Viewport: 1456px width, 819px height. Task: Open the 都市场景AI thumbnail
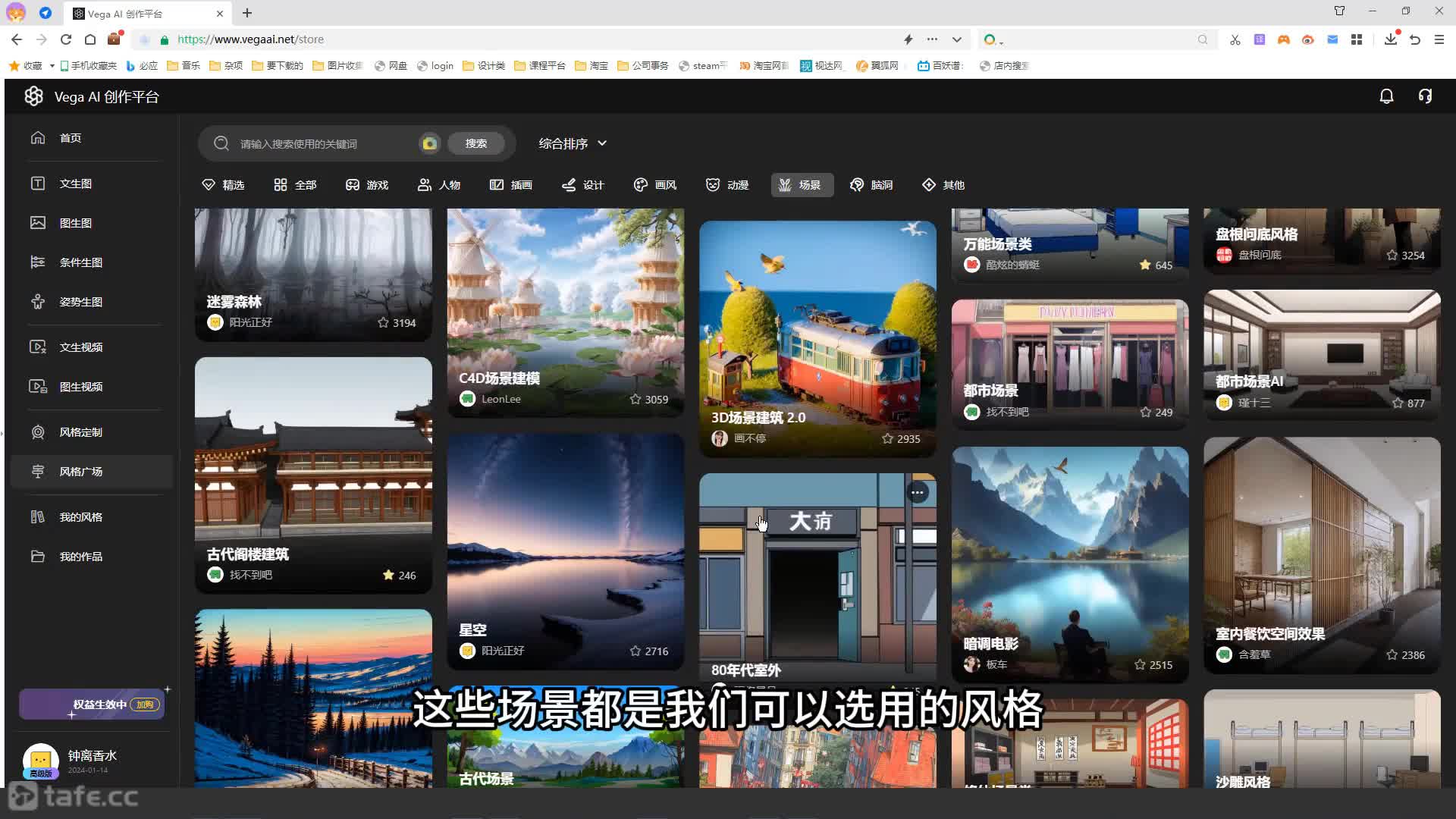click(x=1322, y=354)
